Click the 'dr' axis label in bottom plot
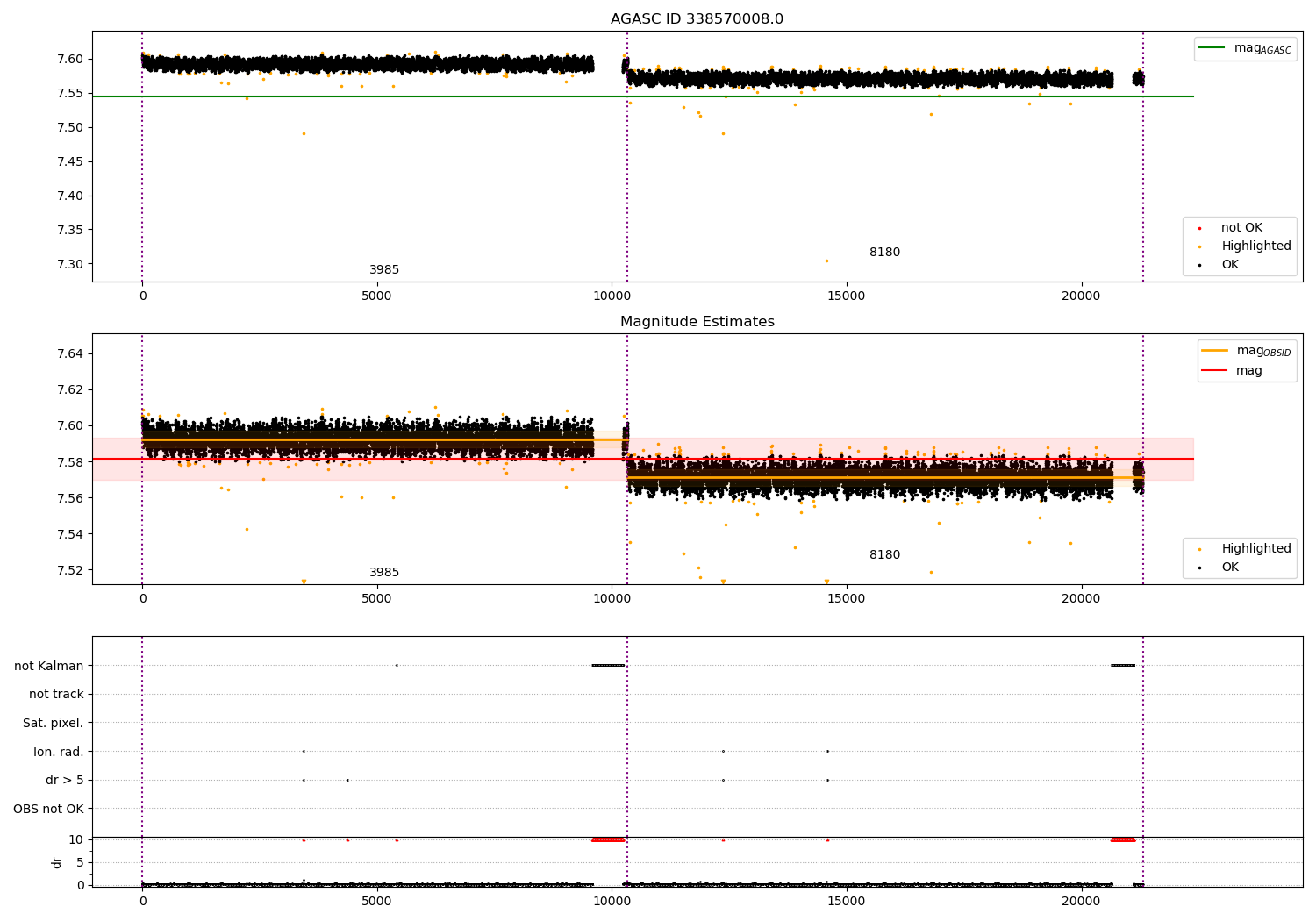1316x921 pixels. [x=56, y=863]
